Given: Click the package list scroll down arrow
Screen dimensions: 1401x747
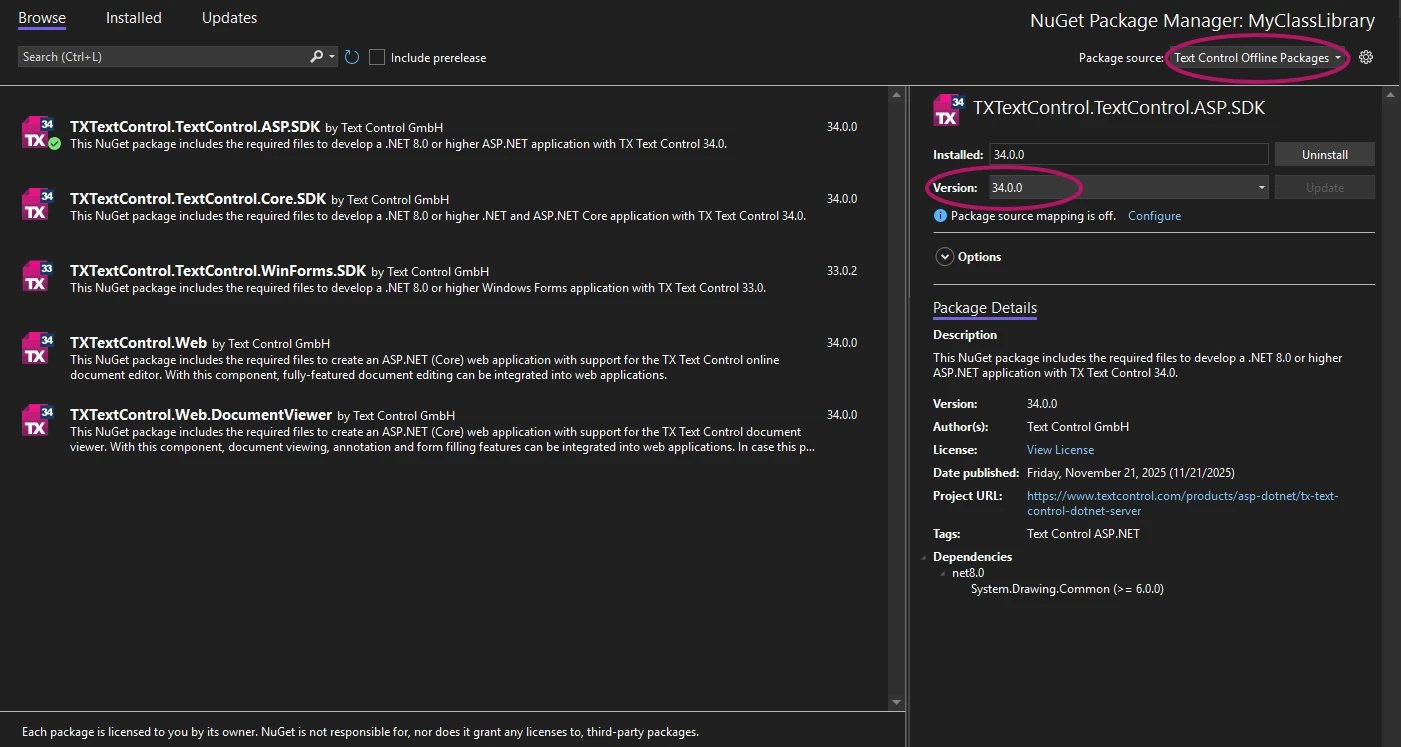Looking at the screenshot, I should point(896,702).
